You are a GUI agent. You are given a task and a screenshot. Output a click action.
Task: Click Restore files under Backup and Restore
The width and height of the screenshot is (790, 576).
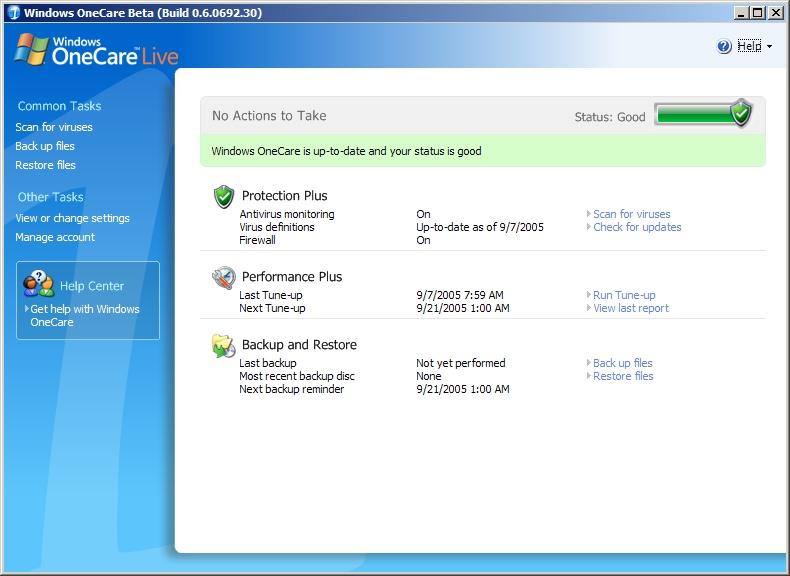(623, 376)
